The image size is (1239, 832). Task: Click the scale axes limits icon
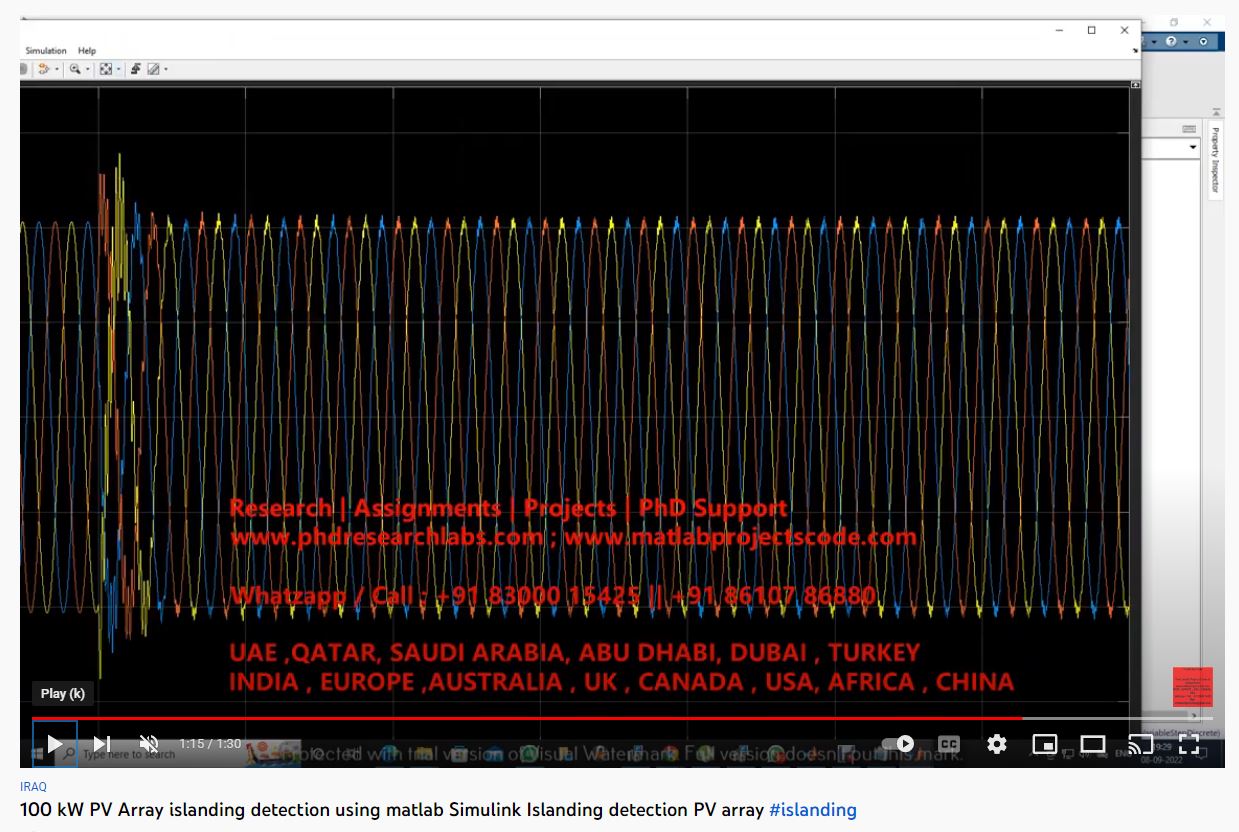coord(105,69)
